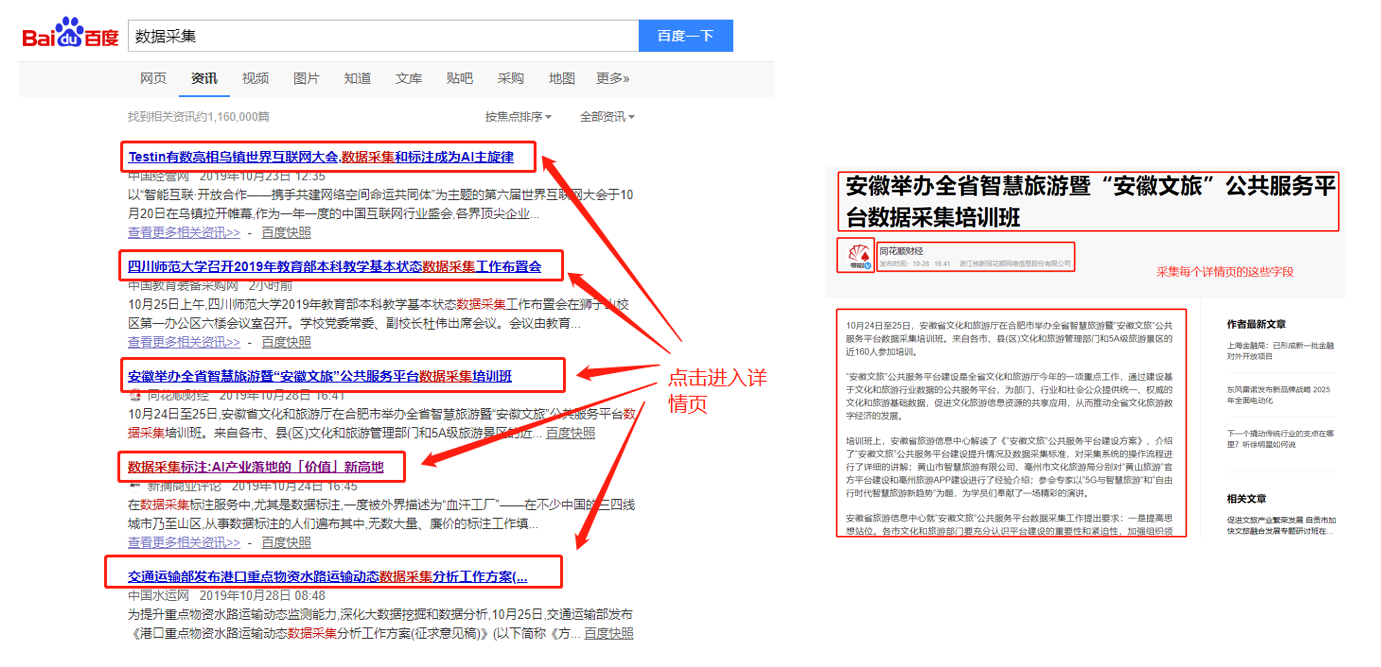Image resolution: width=1381 pixels, height=667 pixels.
Task: Click the 作者最新文章 section heading
Action: [x=1256, y=324]
